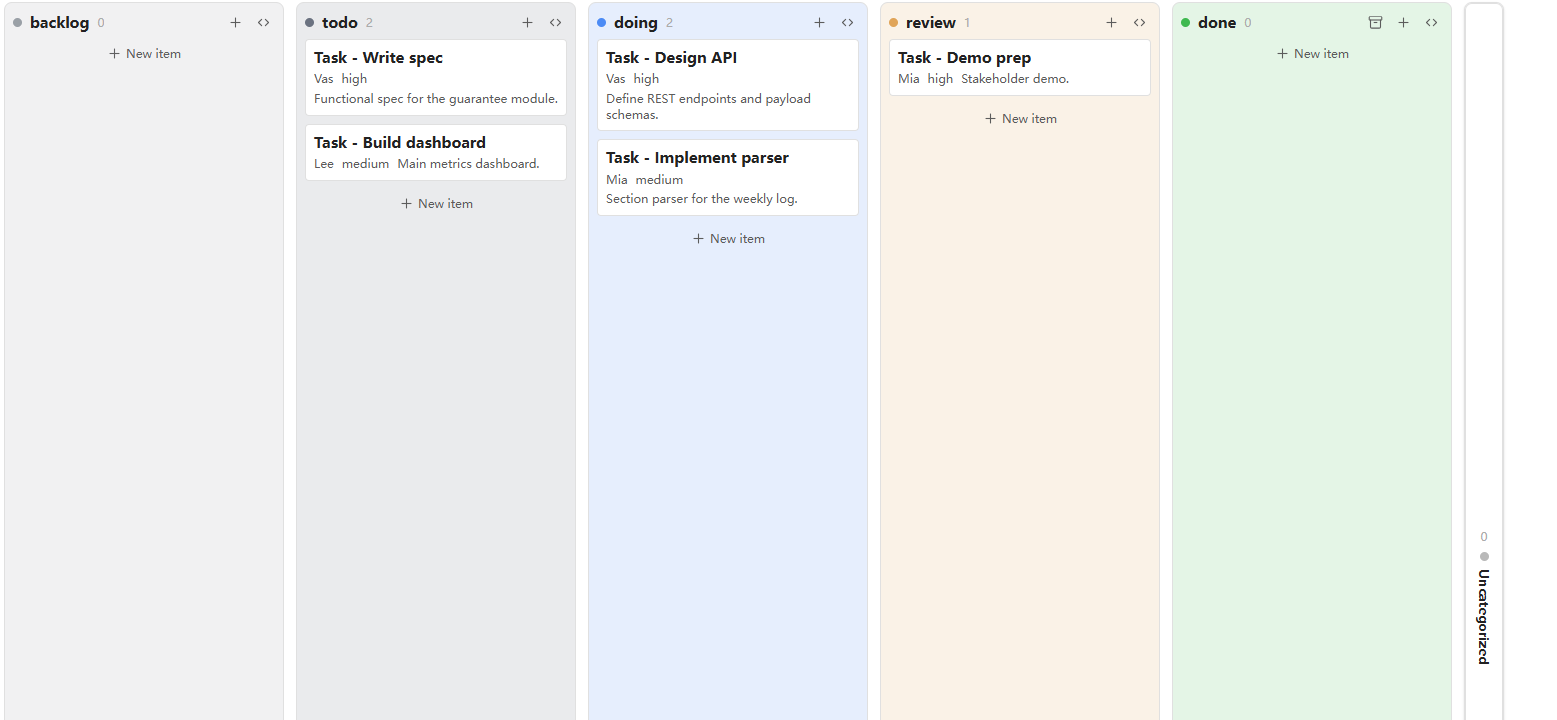1557x720 pixels.
Task: Click 'high' priority on Write spec card
Action: pyautogui.click(x=354, y=79)
